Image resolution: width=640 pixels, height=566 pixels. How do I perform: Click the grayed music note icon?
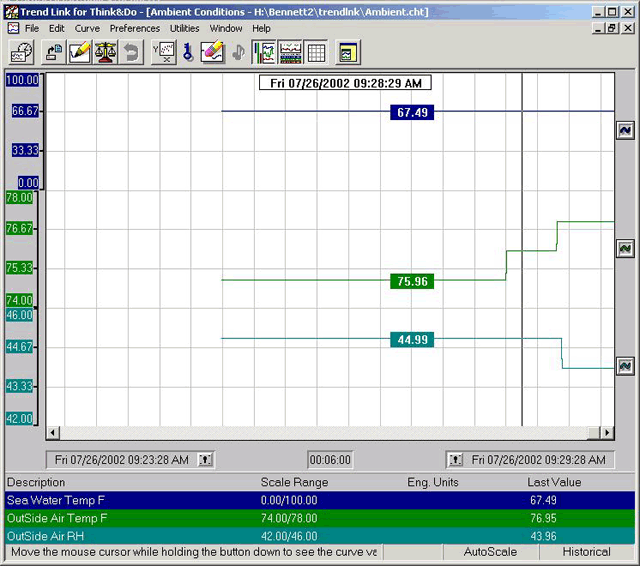click(x=238, y=52)
